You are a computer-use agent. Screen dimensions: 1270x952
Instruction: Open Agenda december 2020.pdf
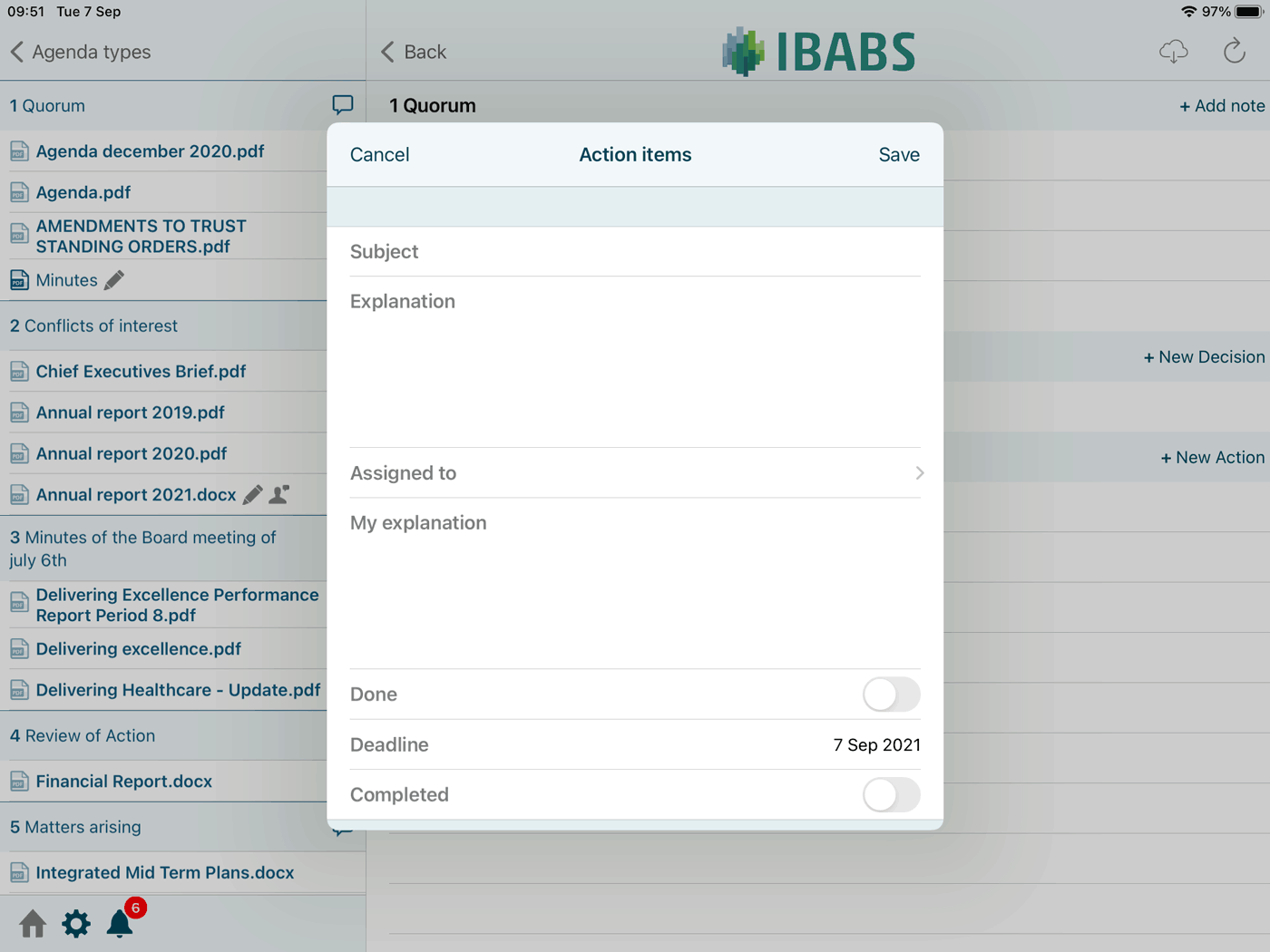[150, 151]
